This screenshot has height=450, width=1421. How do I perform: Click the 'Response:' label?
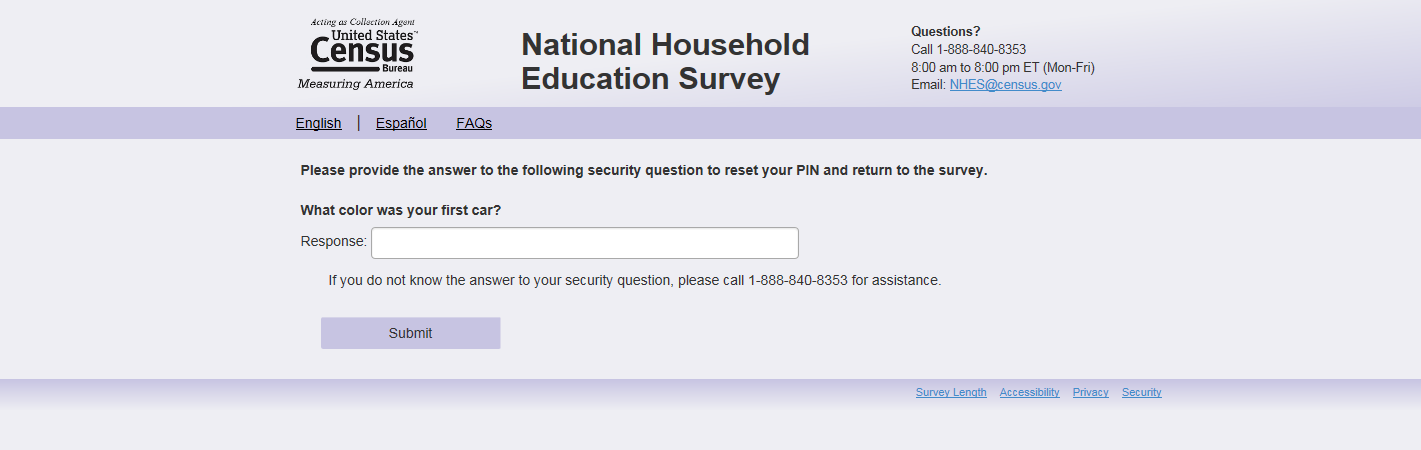[x=333, y=242]
